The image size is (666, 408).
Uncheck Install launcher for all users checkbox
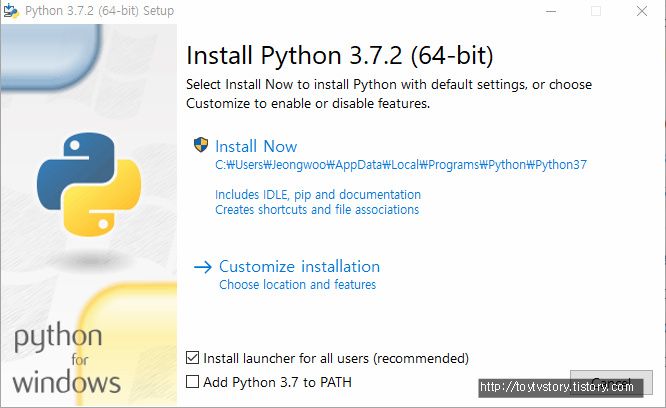pos(192,358)
